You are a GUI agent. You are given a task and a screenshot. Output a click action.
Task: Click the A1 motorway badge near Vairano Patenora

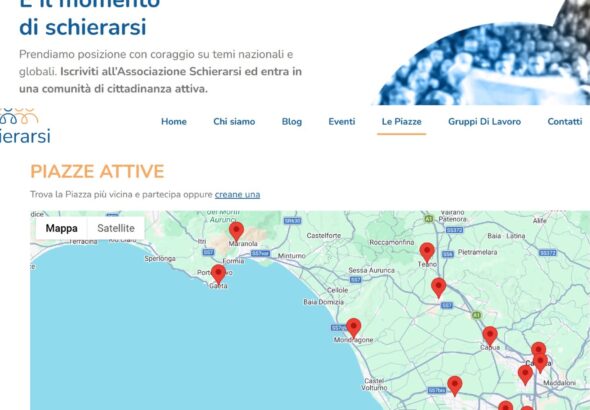[x=429, y=219]
